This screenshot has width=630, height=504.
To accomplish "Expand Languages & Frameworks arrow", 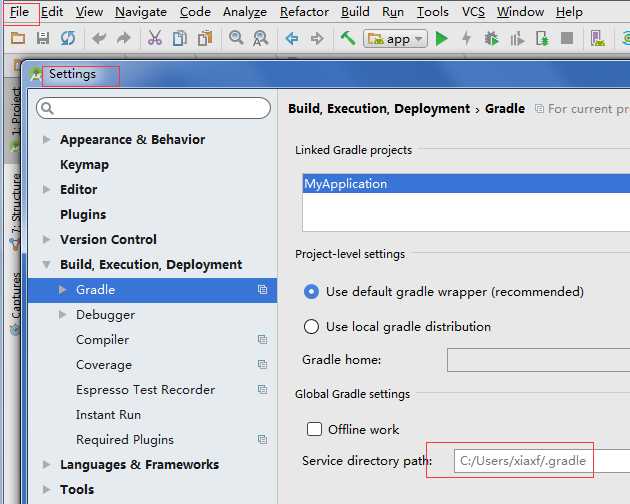I will tap(47, 465).
